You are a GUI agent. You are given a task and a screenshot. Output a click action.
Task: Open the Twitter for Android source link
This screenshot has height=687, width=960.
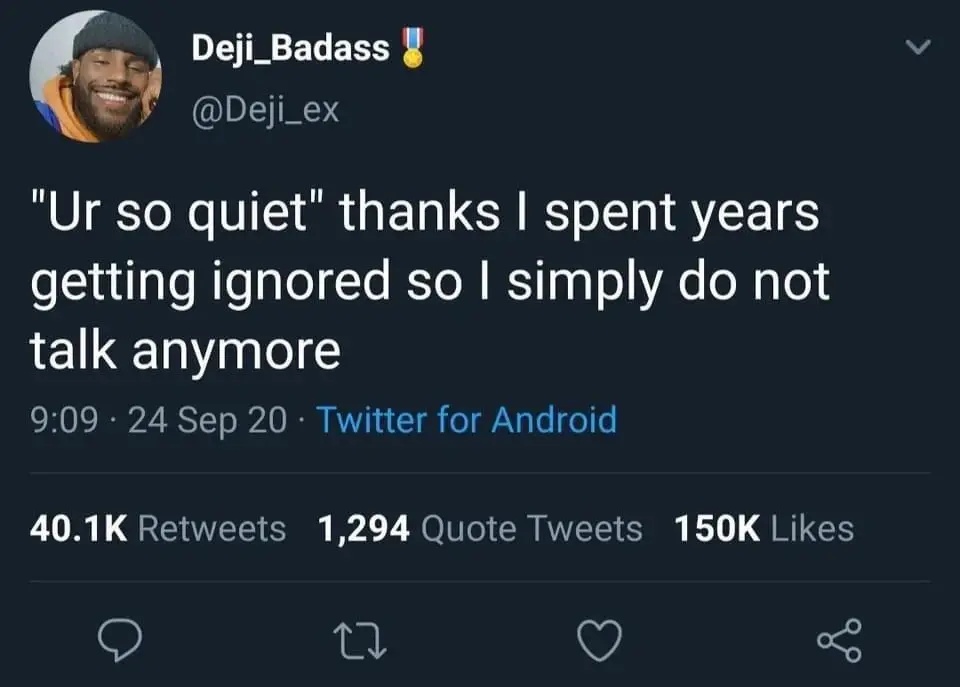coord(466,419)
